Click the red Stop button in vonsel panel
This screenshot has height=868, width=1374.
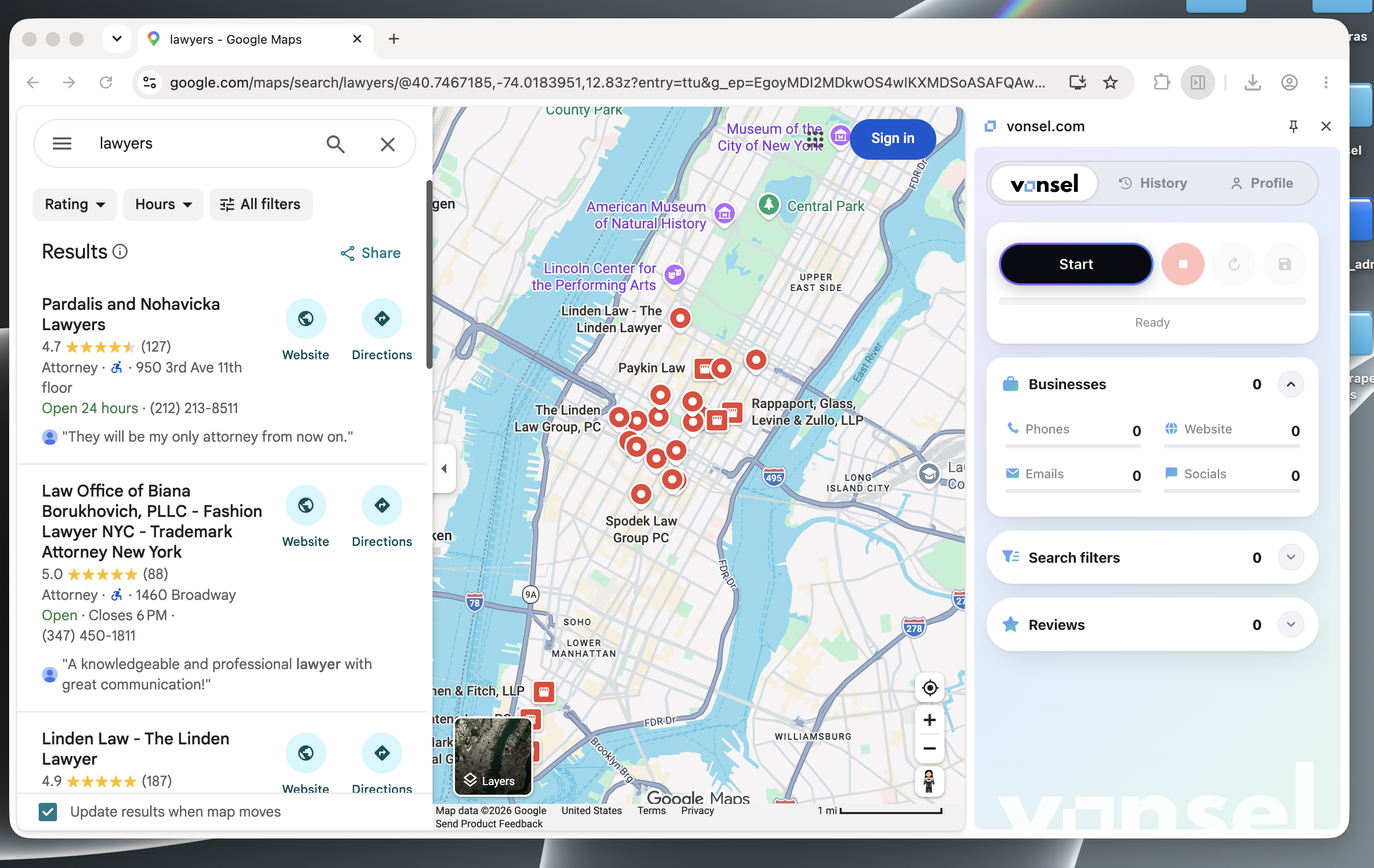tap(1183, 264)
